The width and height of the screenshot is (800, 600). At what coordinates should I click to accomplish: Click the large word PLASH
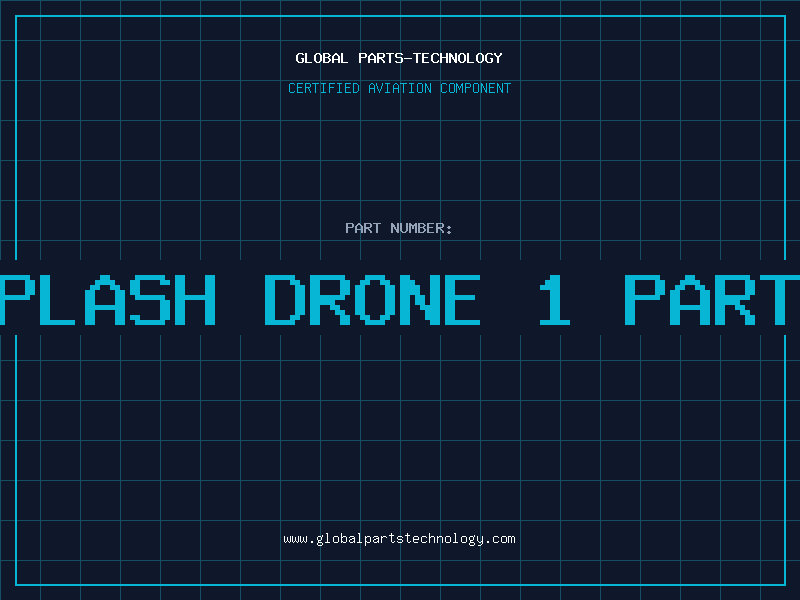point(108,300)
